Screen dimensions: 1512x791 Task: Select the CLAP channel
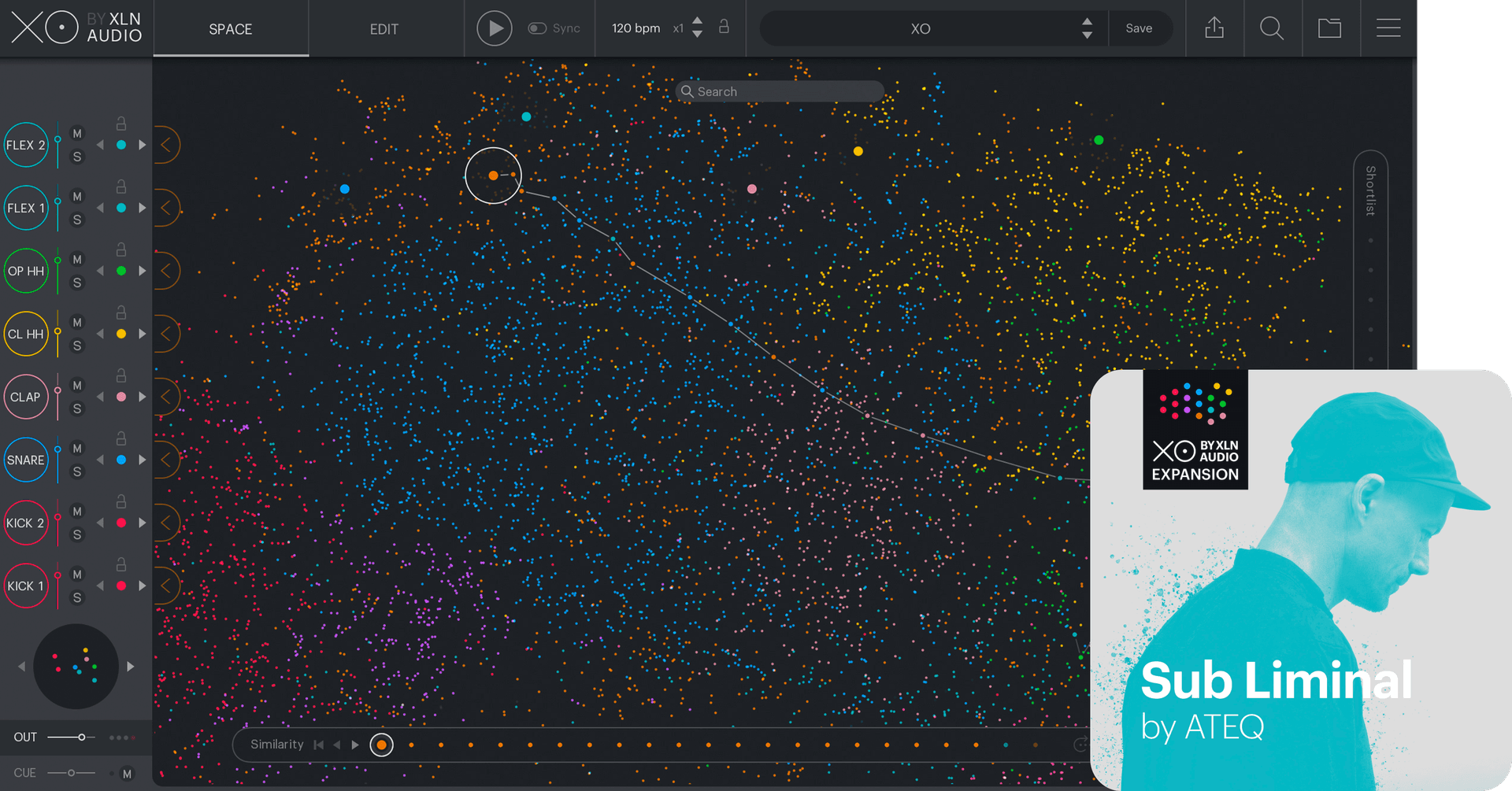click(26, 397)
